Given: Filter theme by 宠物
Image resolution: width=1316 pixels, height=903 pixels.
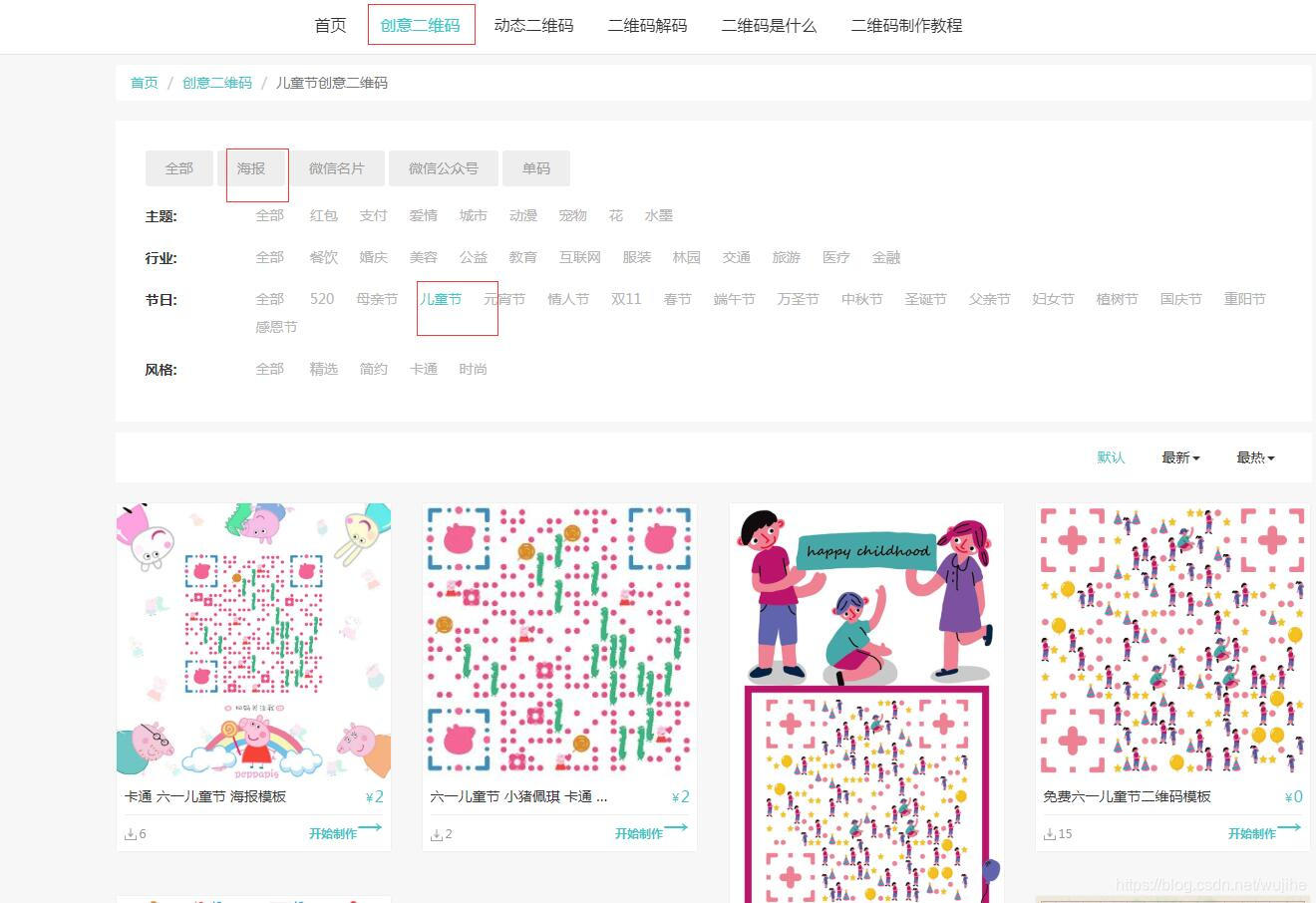Looking at the screenshot, I should click(573, 215).
